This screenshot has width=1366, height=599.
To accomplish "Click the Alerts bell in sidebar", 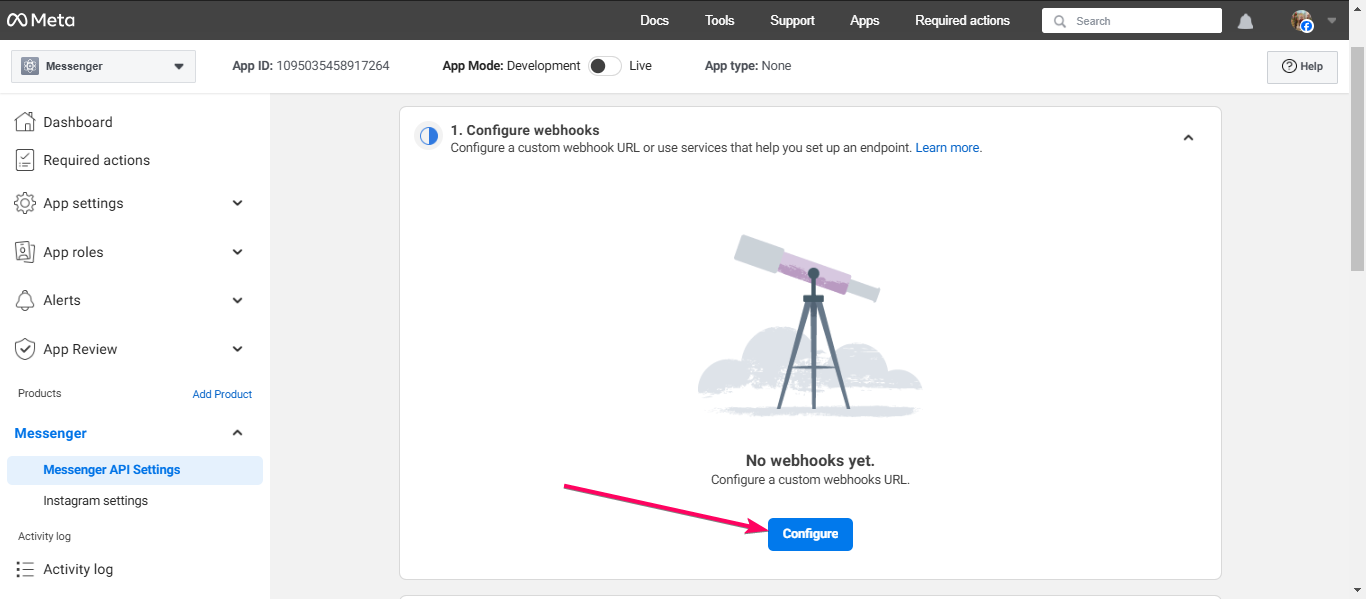I will (25, 300).
